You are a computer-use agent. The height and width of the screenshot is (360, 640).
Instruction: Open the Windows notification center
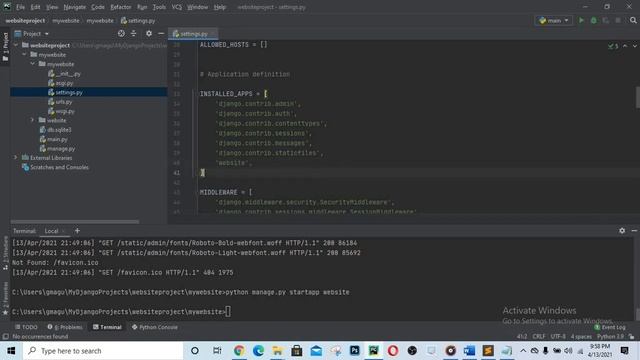click(x=624, y=351)
